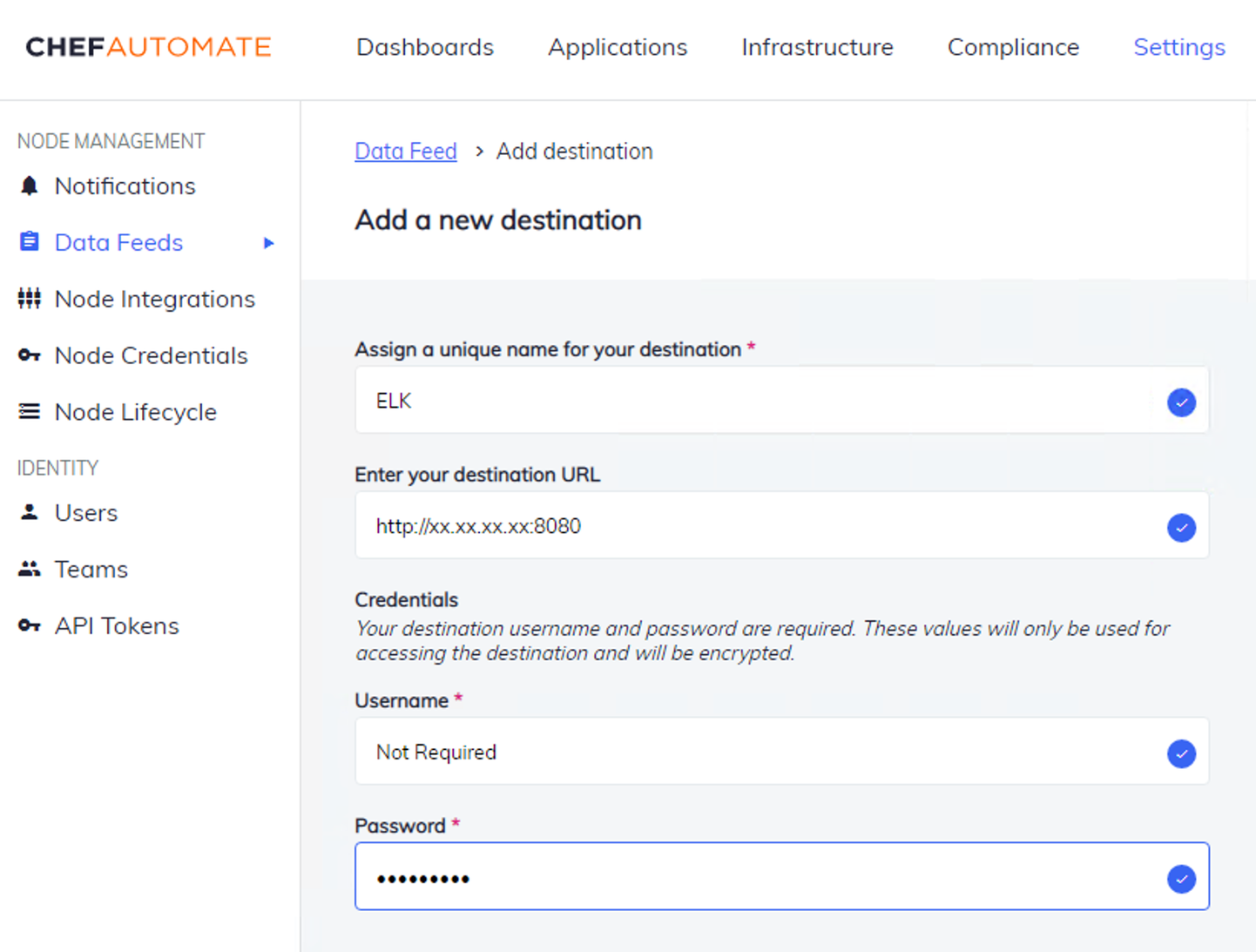Follow the Data Feed breadcrumb link
Image resolution: width=1256 pixels, height=952 pixels.
406,152
